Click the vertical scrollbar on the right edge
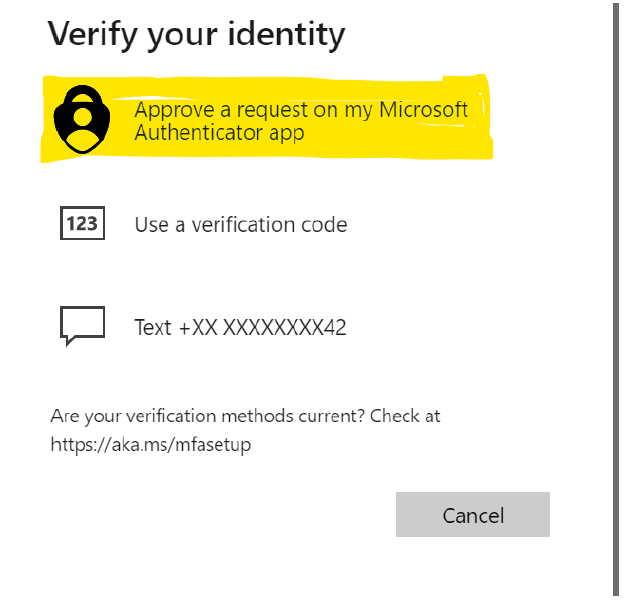 click(615, 300)
